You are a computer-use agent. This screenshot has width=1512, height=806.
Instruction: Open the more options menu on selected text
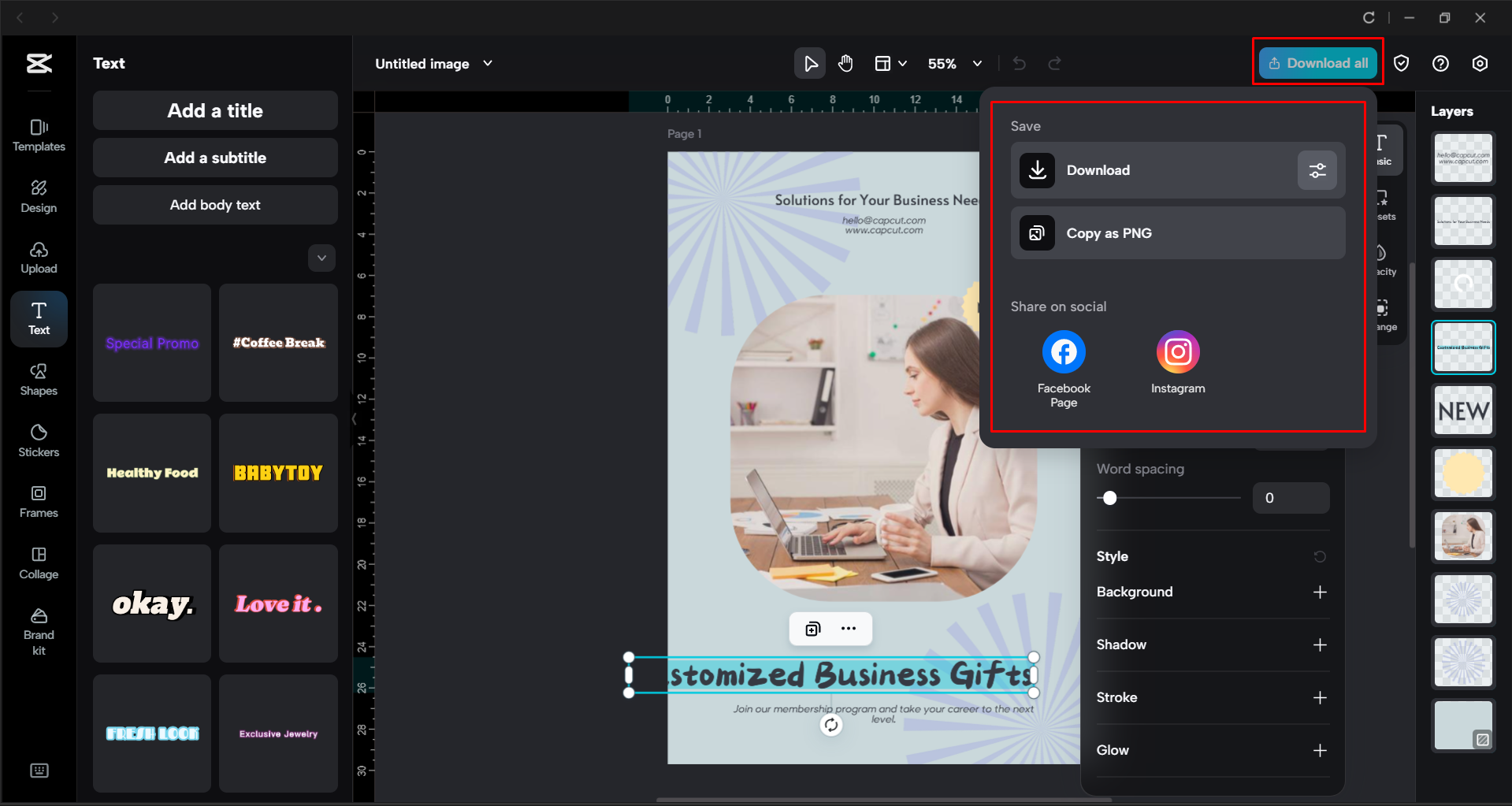click(x=849, y=628)
